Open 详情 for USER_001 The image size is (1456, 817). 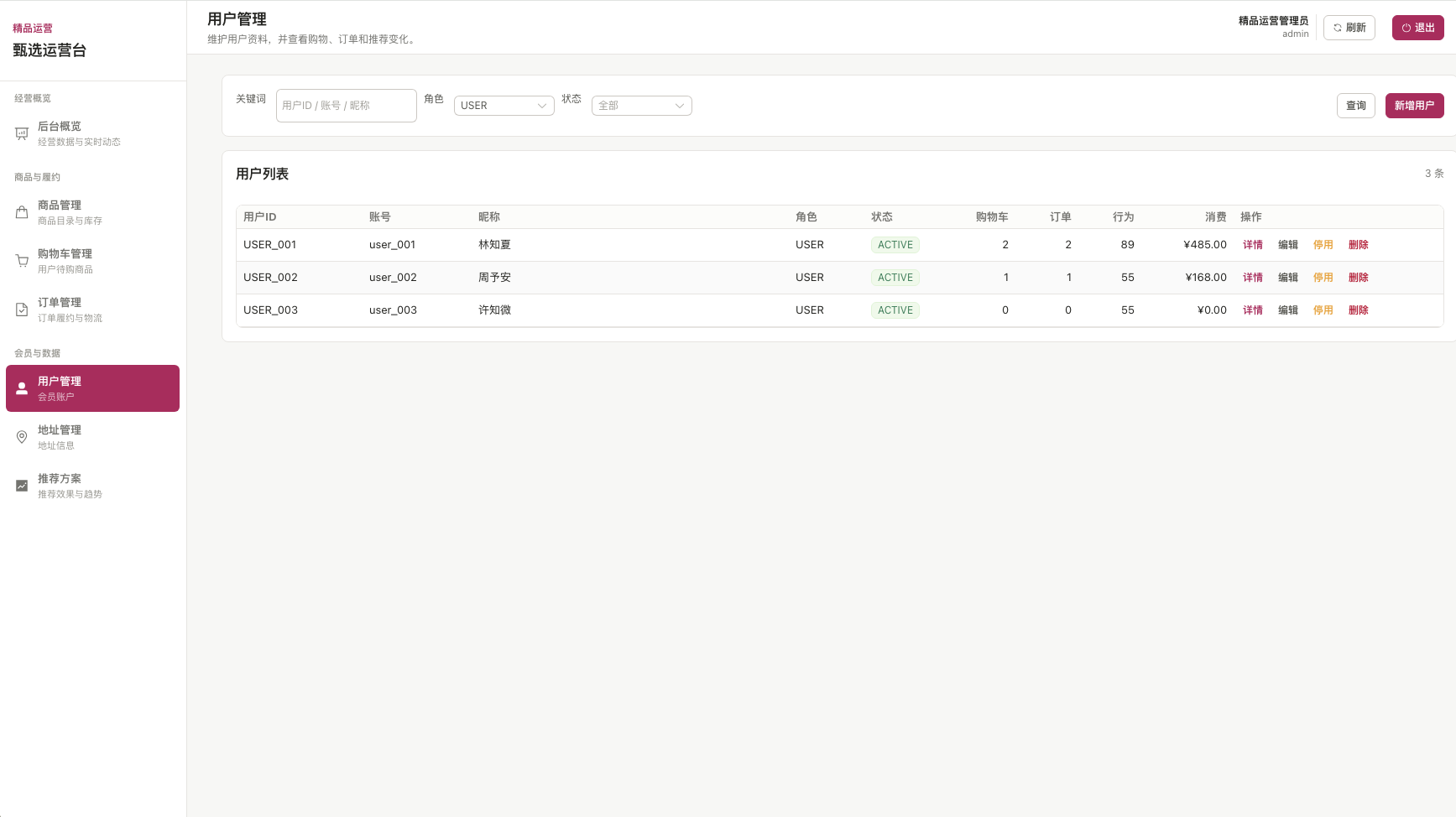pyautogui.click(x=1252, y=245)
